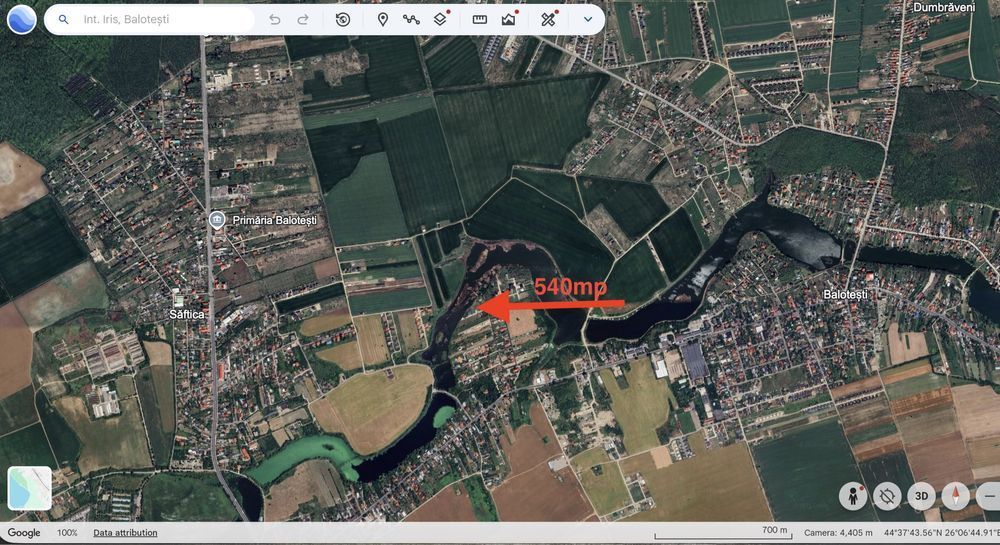Select the ruler measure tool
Screen dimensions: 1000x545
480,20
